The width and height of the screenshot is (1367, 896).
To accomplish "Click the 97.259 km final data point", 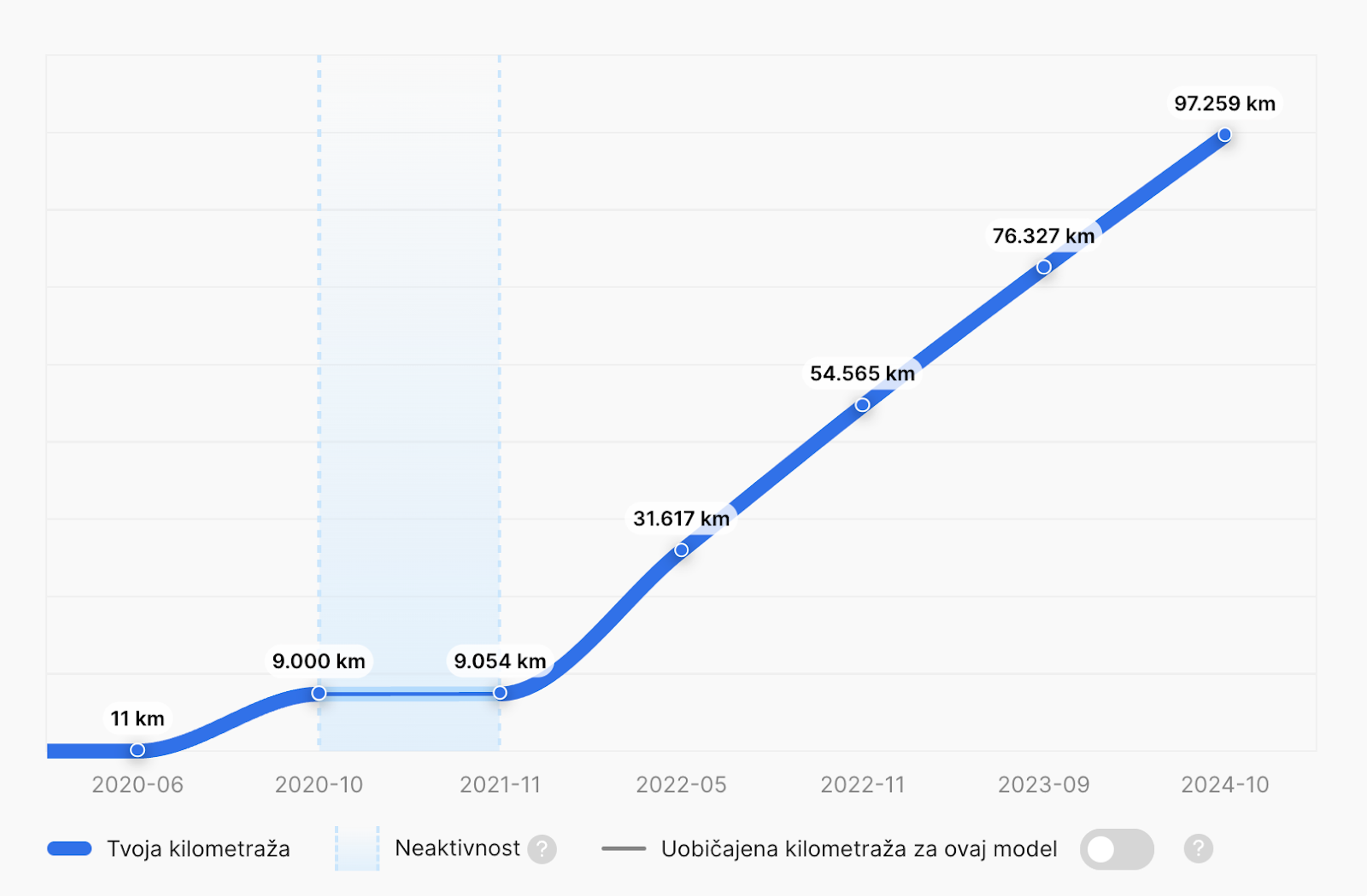I will (1225, 135).
